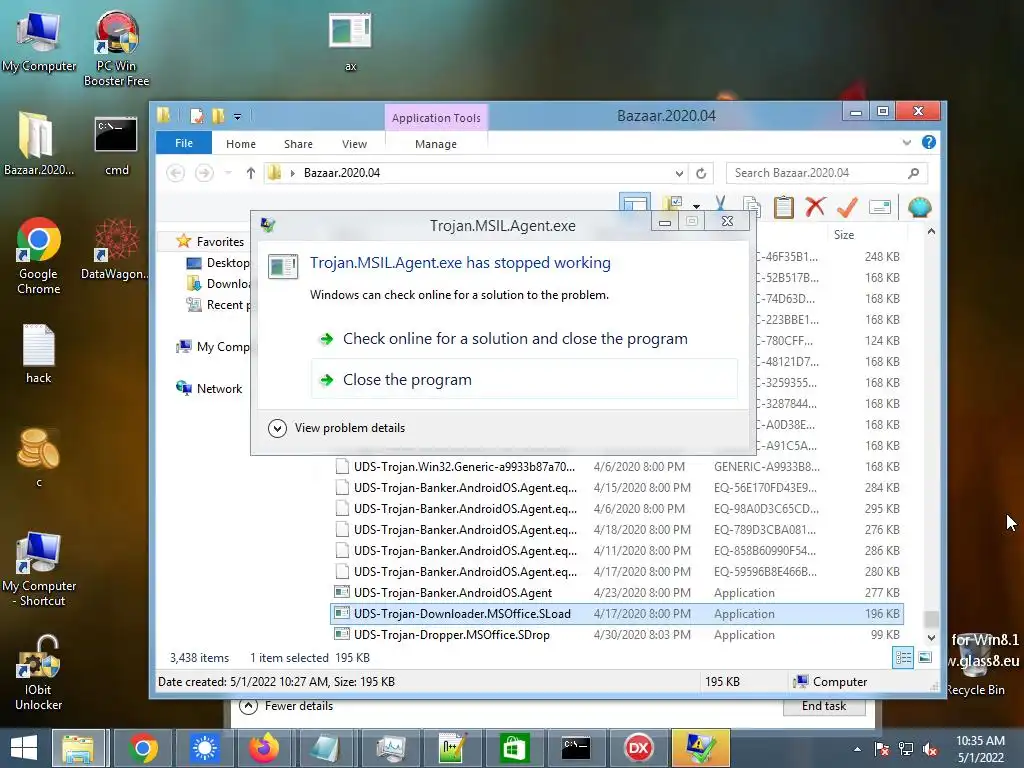Open the taskbar clock showing 10:35 AM
This screenshot has height=768, width=1024.
click(x=980, y=749)
